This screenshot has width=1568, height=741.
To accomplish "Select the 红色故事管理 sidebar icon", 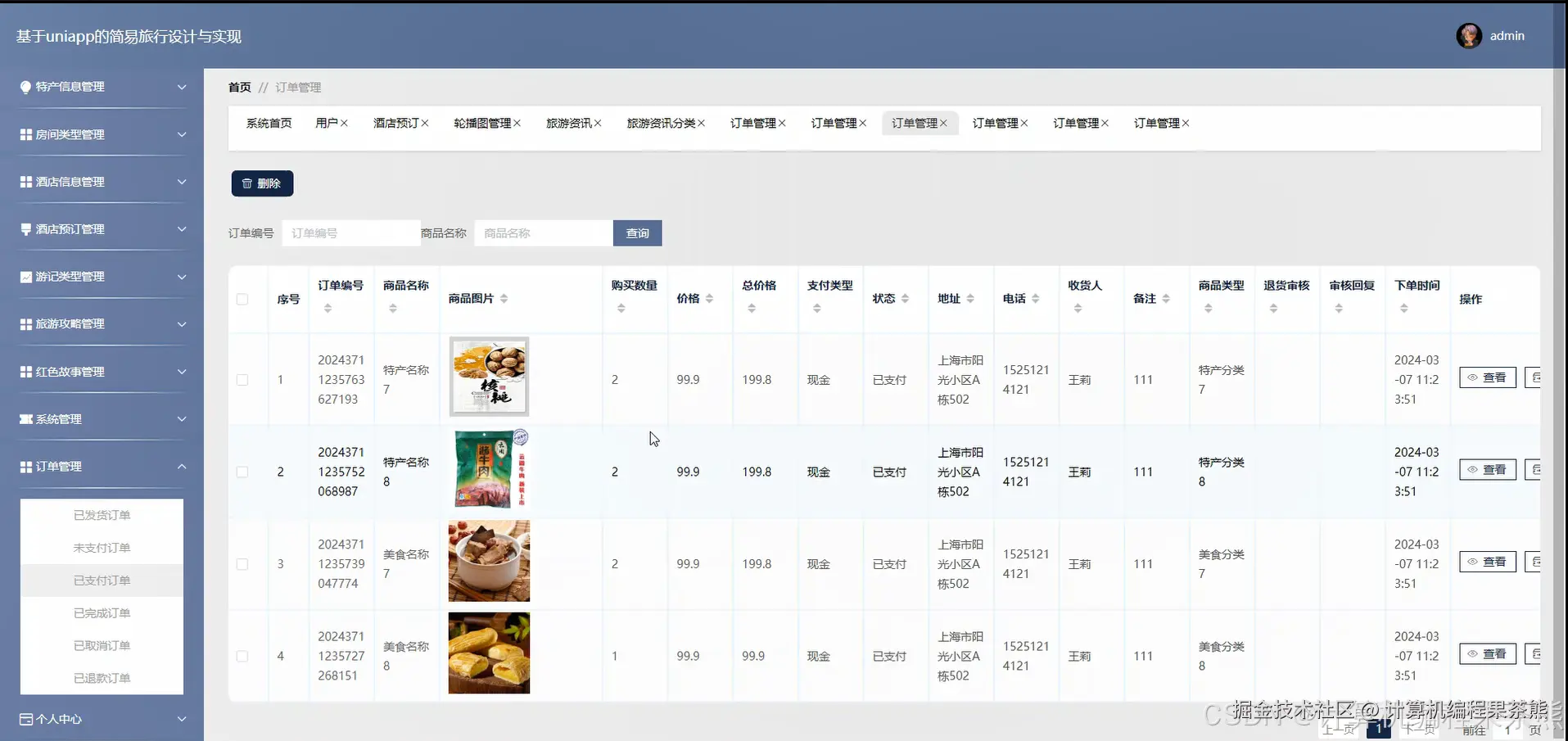I will click(x=25, y=371).
